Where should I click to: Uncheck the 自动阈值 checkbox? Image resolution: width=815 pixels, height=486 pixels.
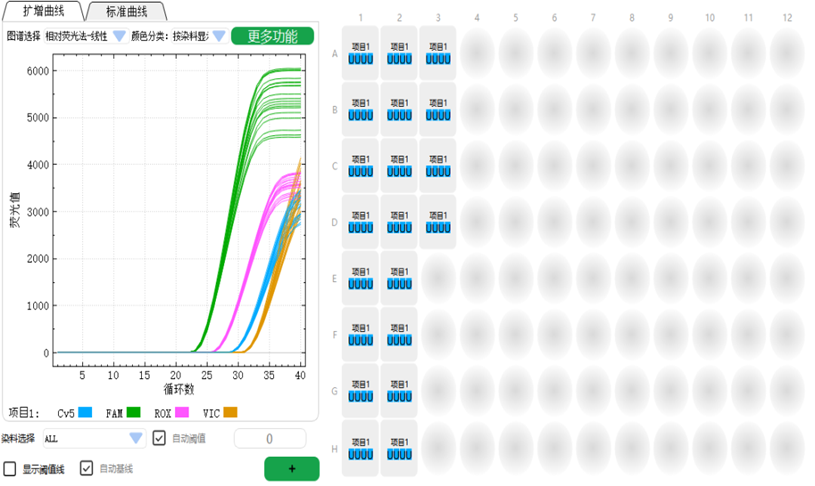pyautogui.click(x=159, y=438)
